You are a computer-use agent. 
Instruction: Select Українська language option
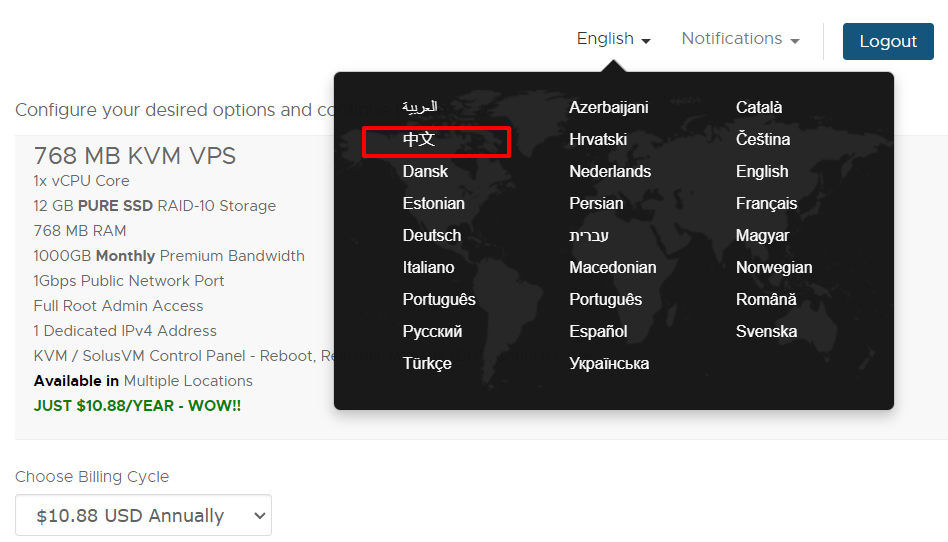[609, 363]
